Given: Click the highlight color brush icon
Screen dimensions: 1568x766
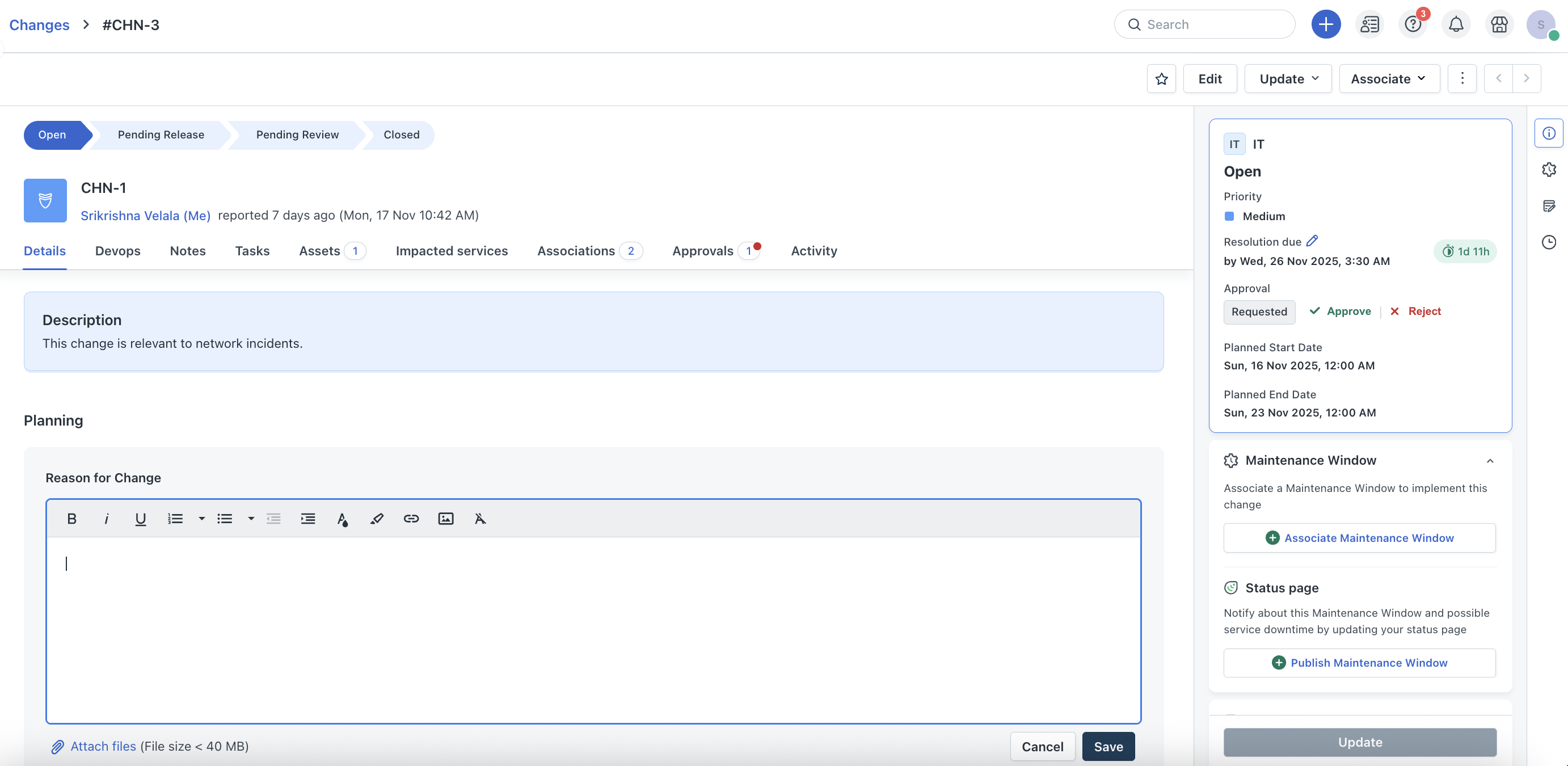Looking at the screenshot, I should pyautogui.click(x=377, y=519).
